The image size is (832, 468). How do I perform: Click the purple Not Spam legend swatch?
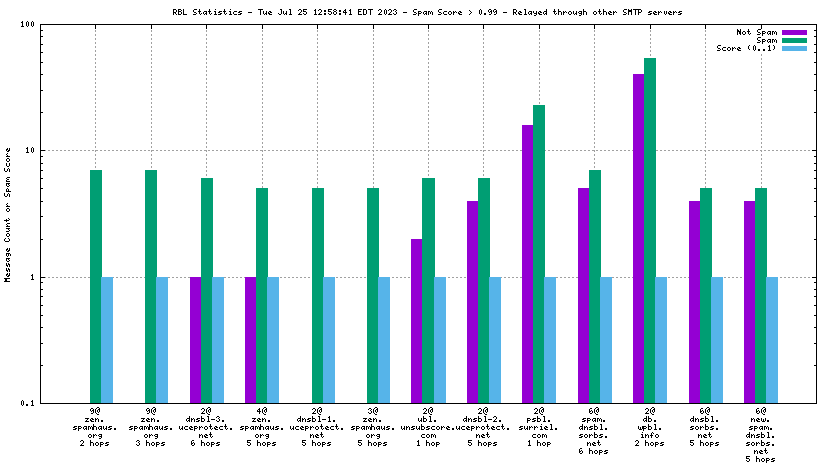tap(794, 32)
